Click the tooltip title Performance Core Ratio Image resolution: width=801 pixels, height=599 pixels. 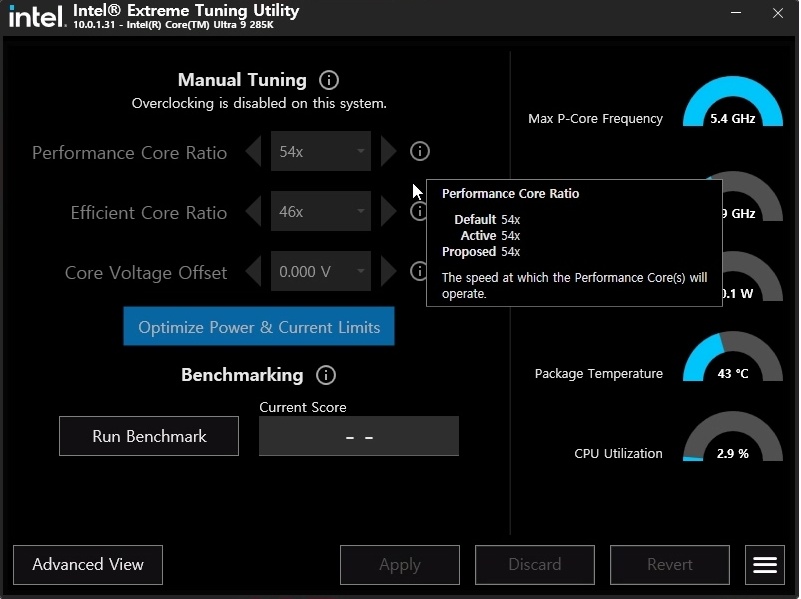(510, 194)
